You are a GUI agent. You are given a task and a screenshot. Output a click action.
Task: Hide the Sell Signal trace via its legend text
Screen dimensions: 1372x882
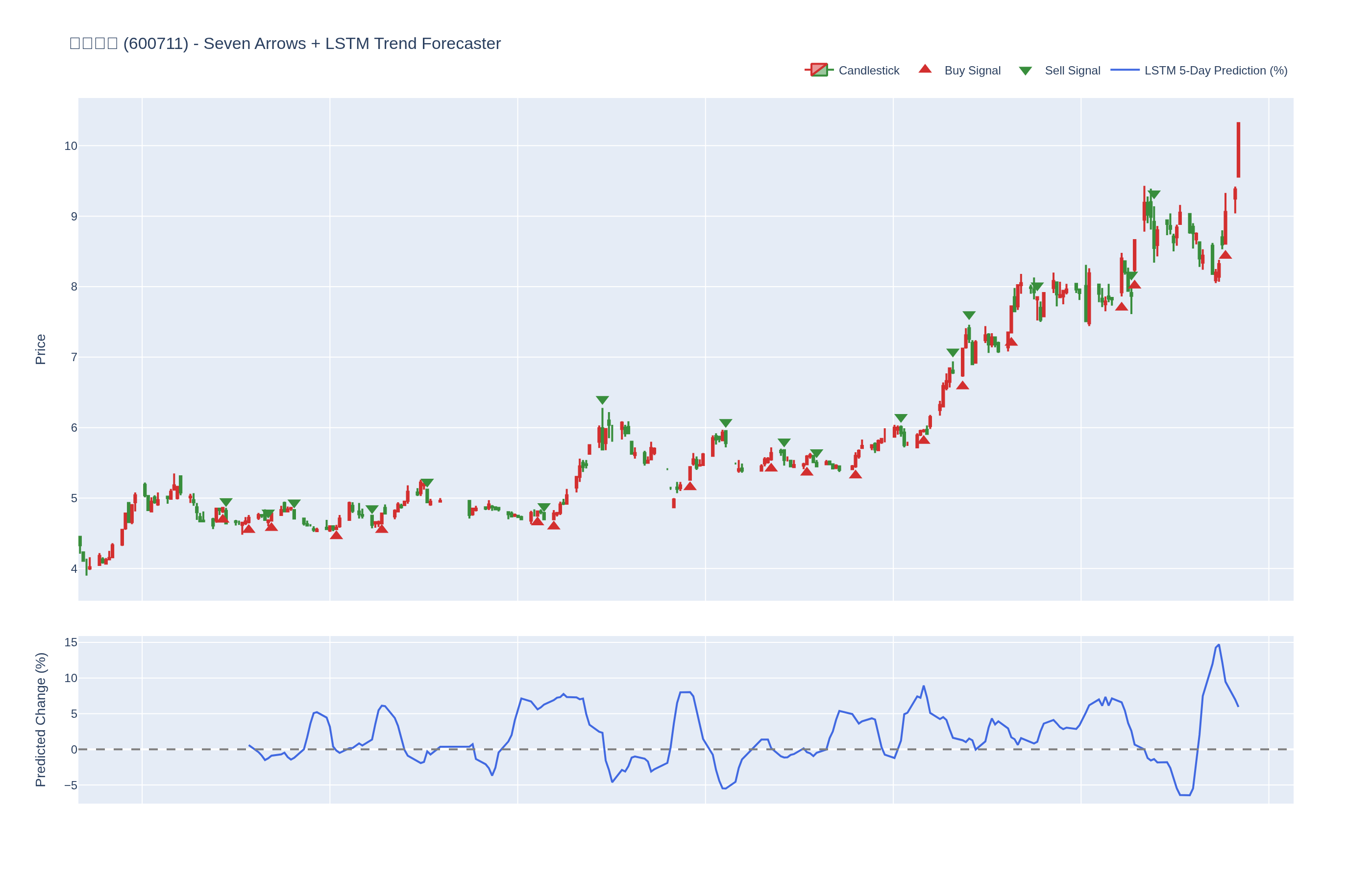pyautogui.click(x=1072, y=71)
